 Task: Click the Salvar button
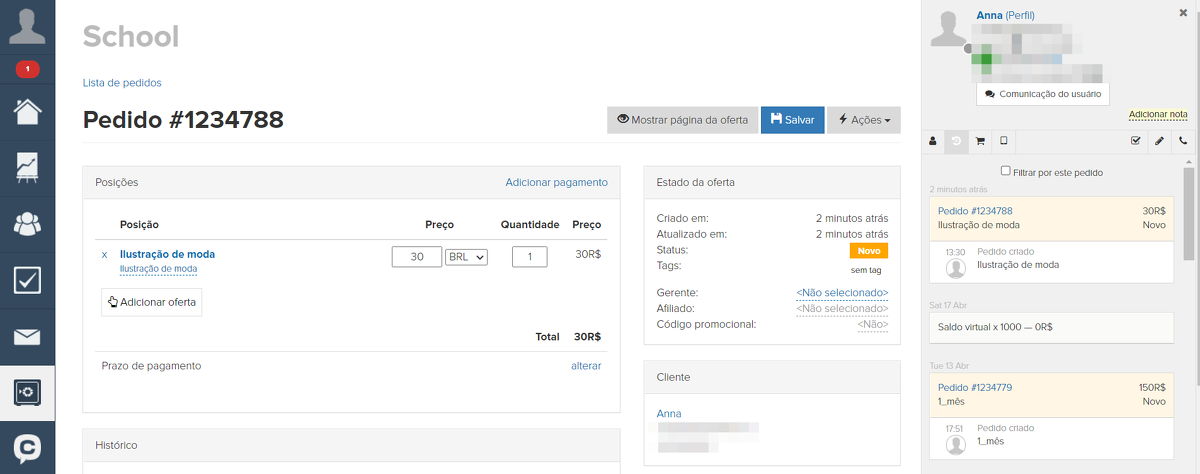pos(792,120)
